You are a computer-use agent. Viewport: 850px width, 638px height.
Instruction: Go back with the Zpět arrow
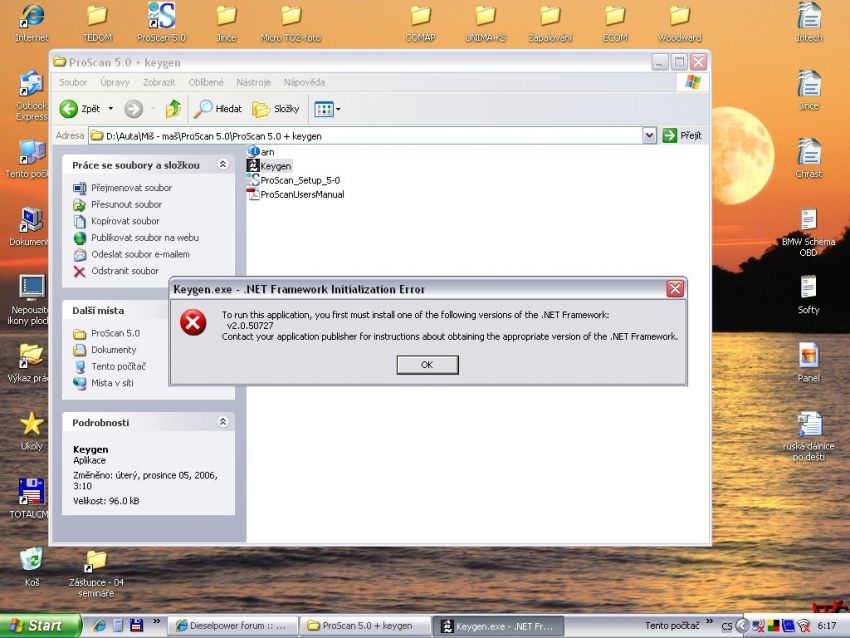(80, 109)
